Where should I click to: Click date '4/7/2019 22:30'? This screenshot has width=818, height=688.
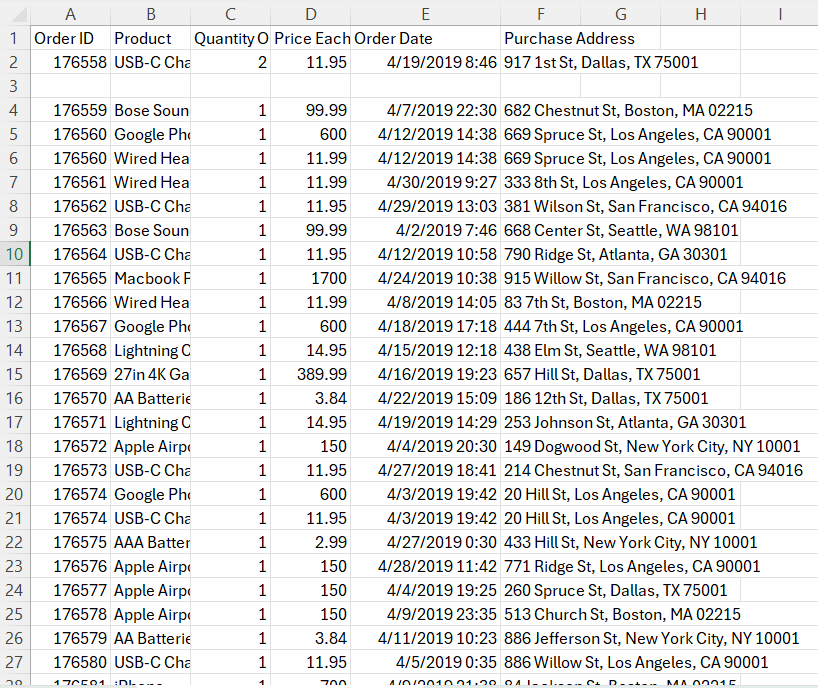coord(426,110)
